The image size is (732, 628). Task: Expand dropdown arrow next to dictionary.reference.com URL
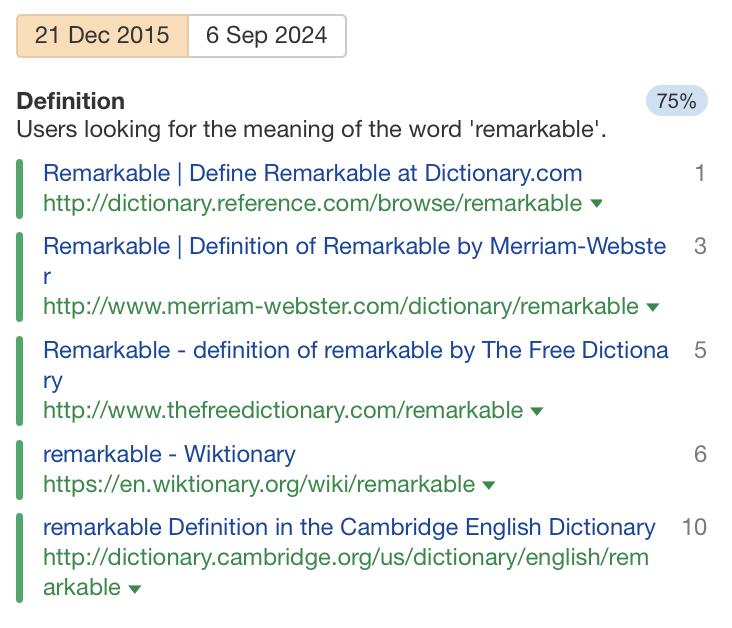[597, 204]
